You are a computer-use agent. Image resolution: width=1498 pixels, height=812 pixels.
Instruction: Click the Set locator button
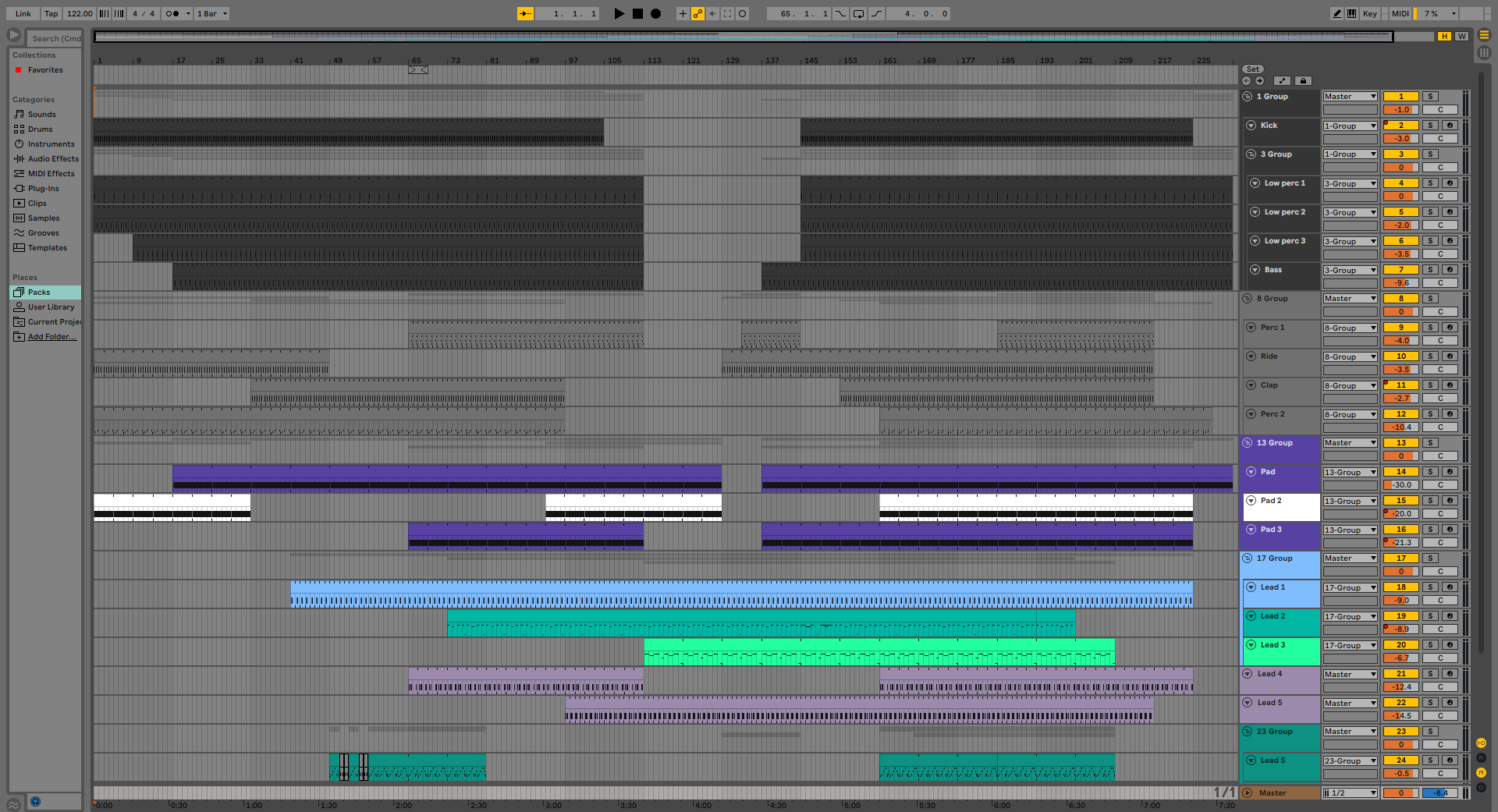click(x=1253, y=69)
